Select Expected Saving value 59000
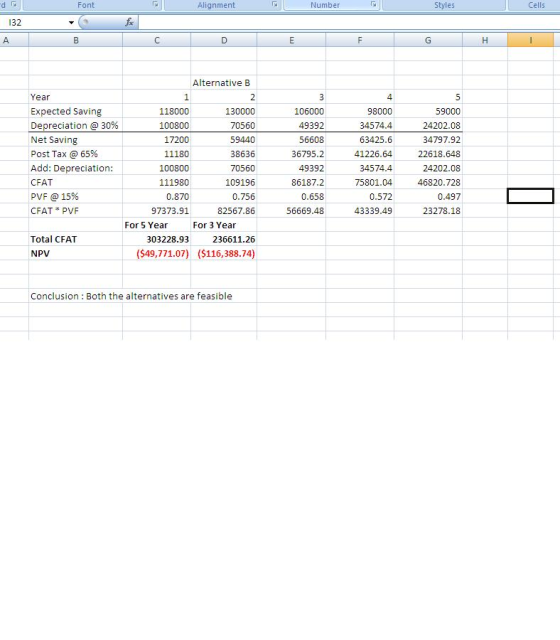Viewport: 560px width, 640px height. click(428, 111)
